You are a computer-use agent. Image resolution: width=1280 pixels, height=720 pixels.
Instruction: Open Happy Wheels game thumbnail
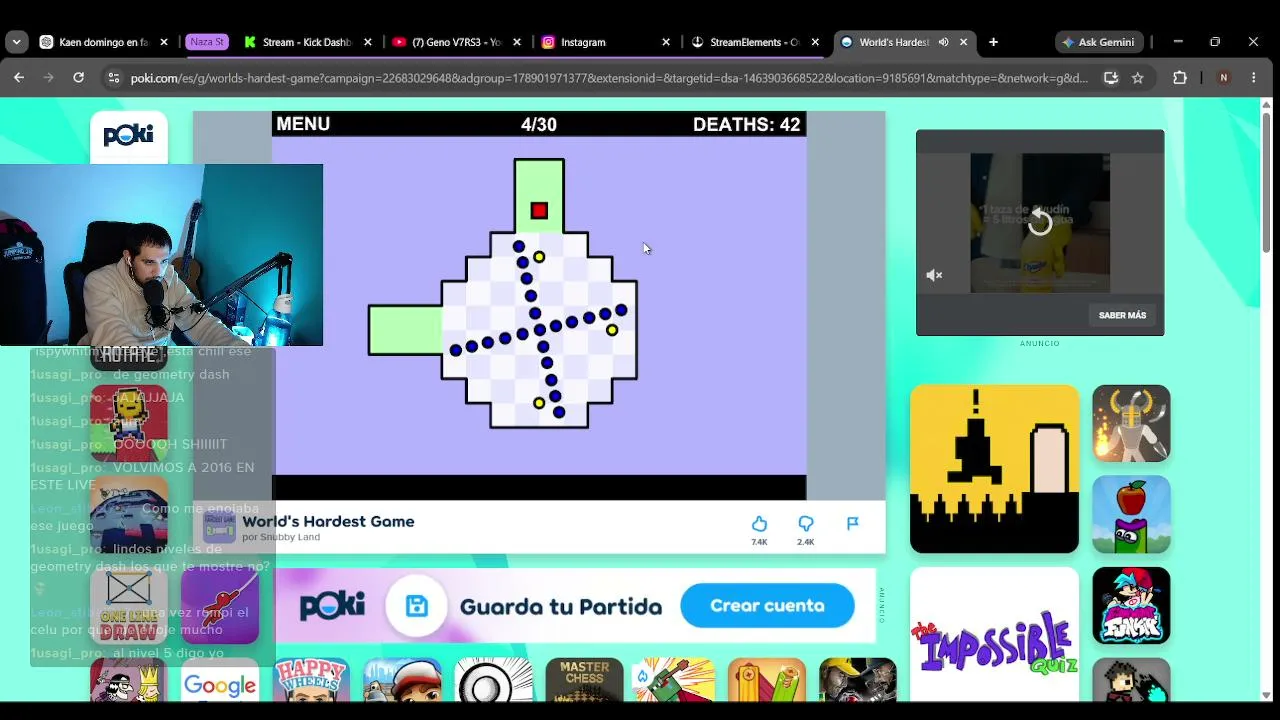311,680
